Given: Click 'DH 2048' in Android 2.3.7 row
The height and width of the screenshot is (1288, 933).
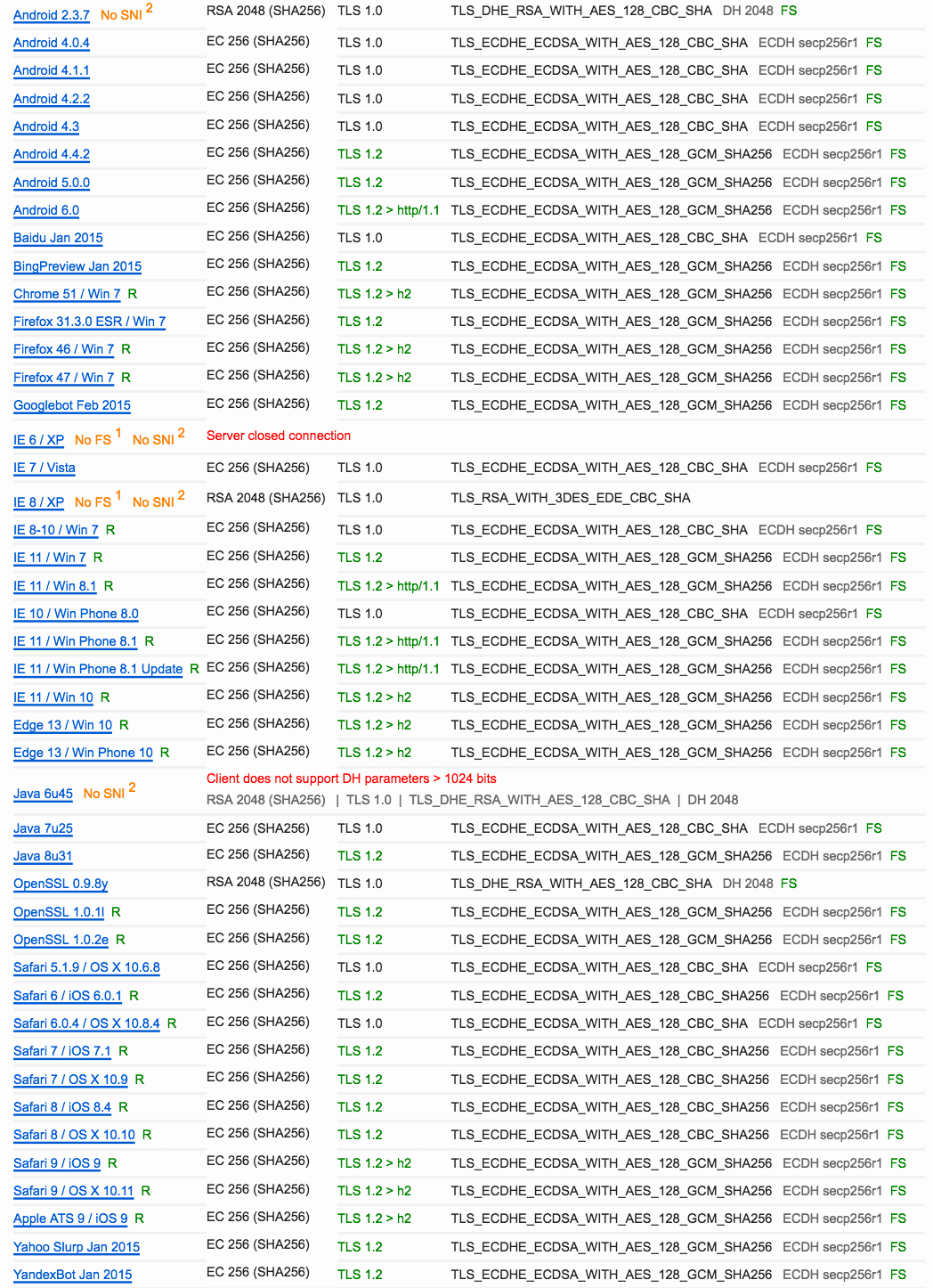Looking at the screenshot, I should tap(748, 11).
